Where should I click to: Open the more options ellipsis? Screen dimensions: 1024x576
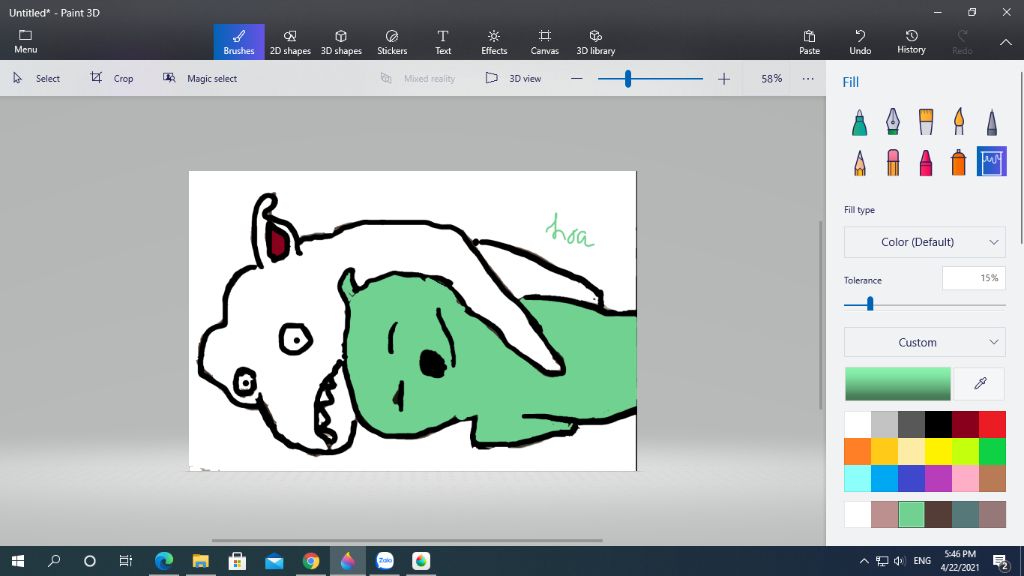(x=808, y=78)
